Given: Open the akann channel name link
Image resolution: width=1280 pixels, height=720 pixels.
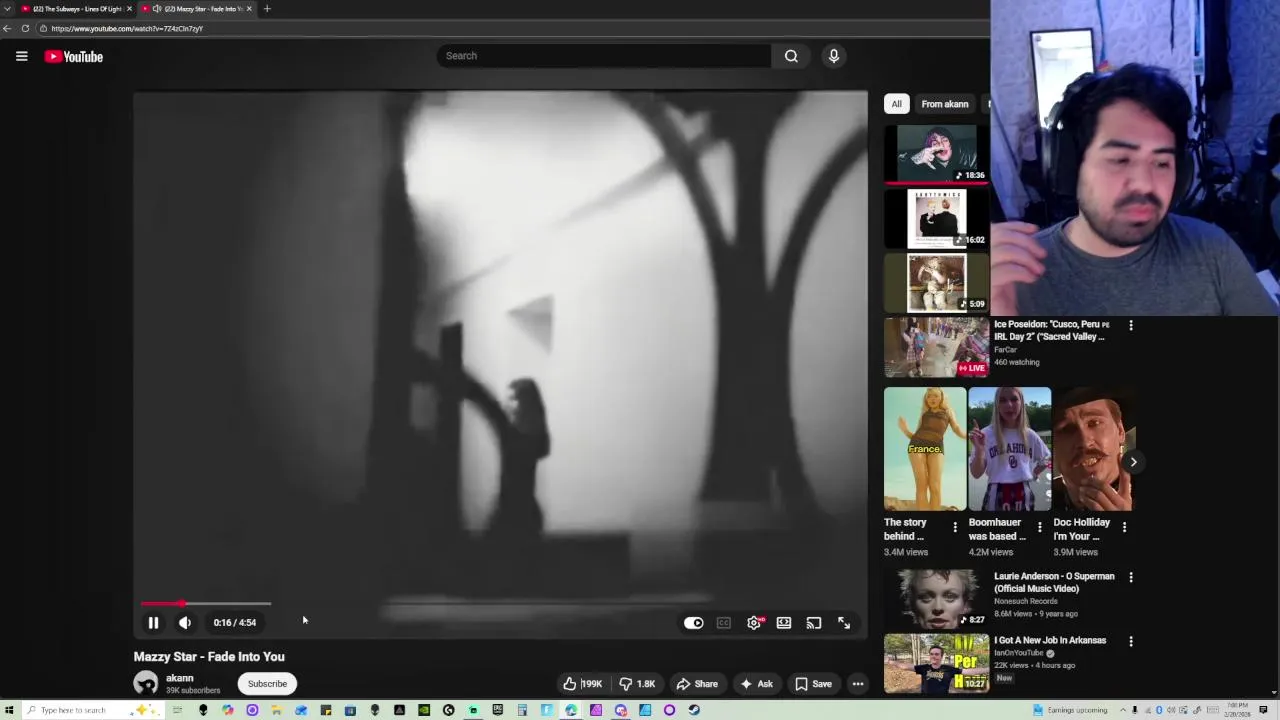Looking at the screenshot, I should 180,678.
